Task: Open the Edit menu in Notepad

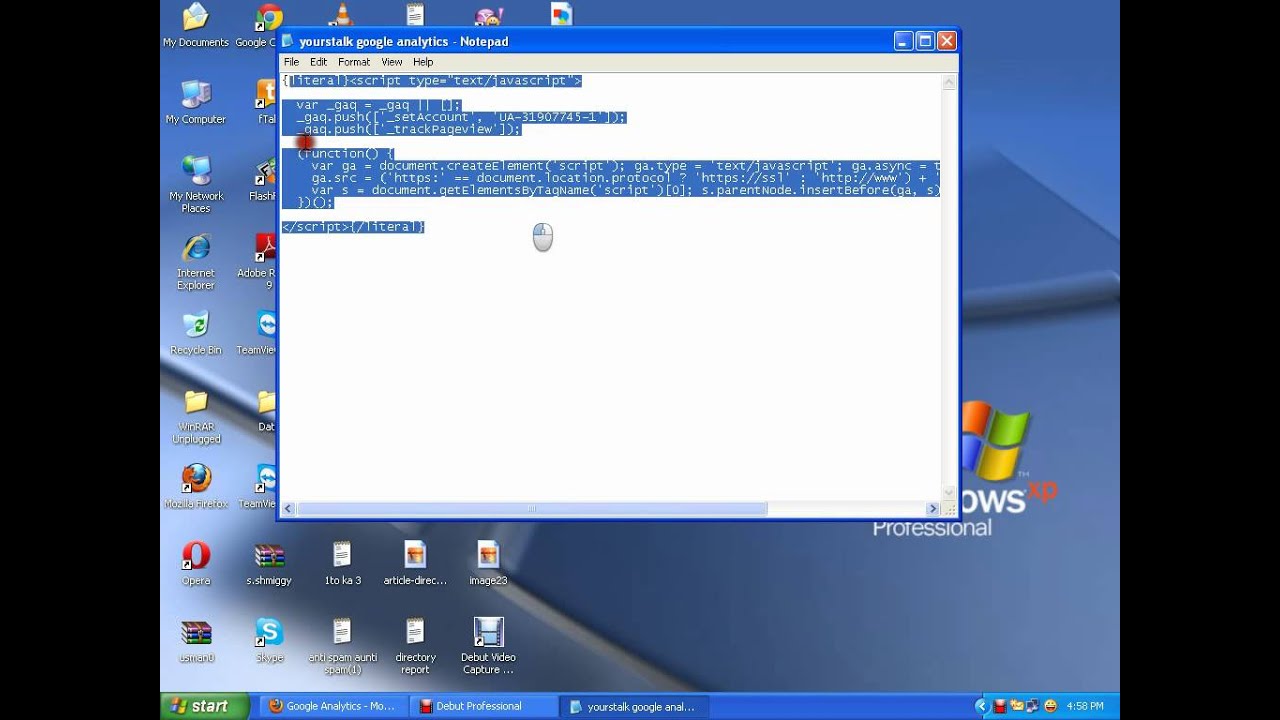Action: point(318,62)
